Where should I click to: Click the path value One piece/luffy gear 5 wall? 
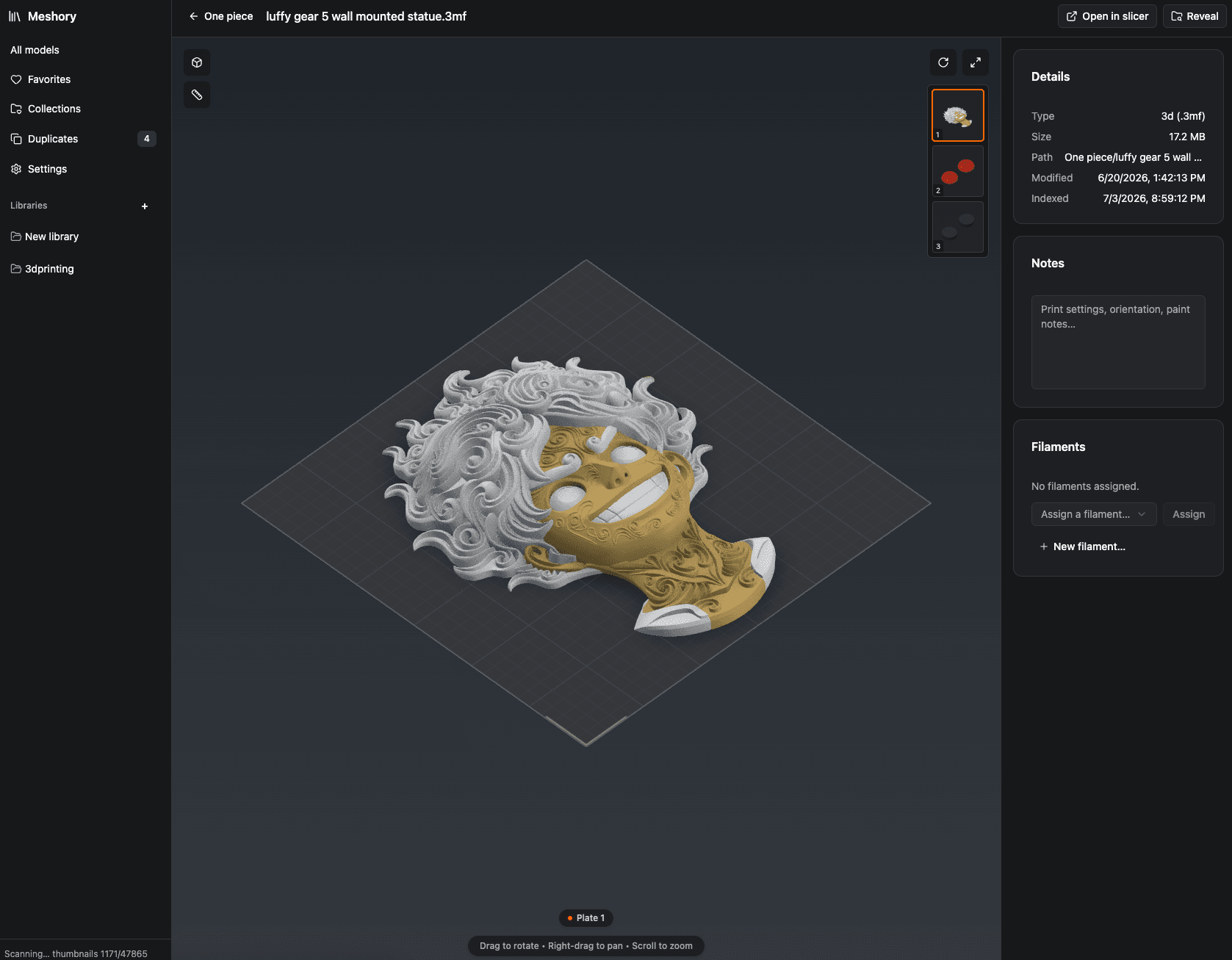(1133, 157)
